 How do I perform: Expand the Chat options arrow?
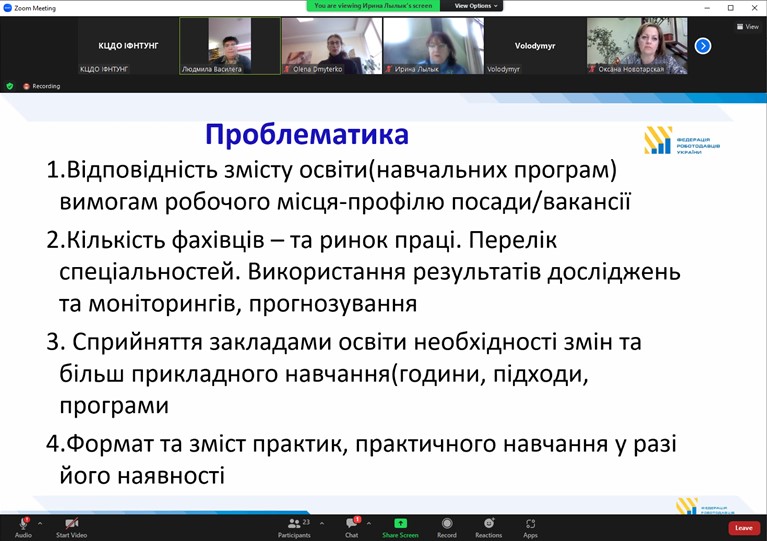(x=368, y=523)
